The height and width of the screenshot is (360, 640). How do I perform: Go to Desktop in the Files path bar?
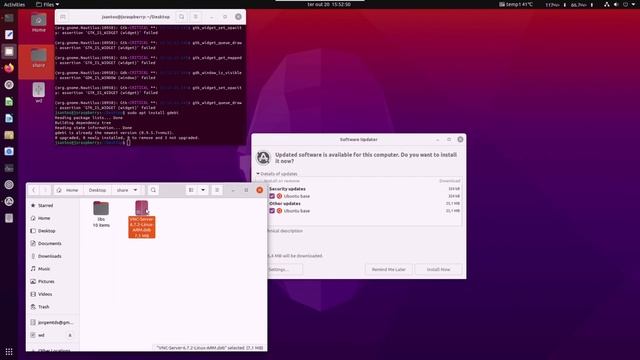point(97,190)
